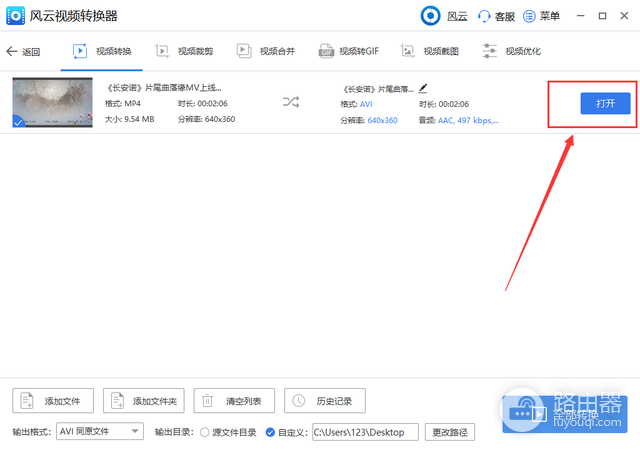
Task: Click the video thumbnail preview
Action: pos(52,102)
